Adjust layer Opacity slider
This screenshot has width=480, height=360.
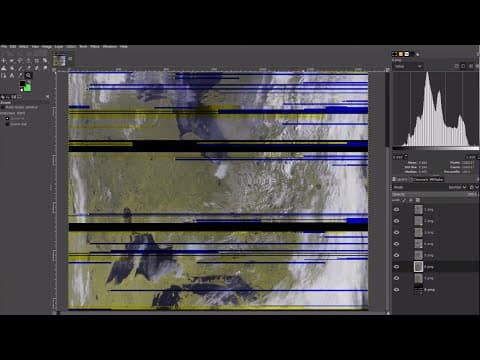(x=435, y=194)
